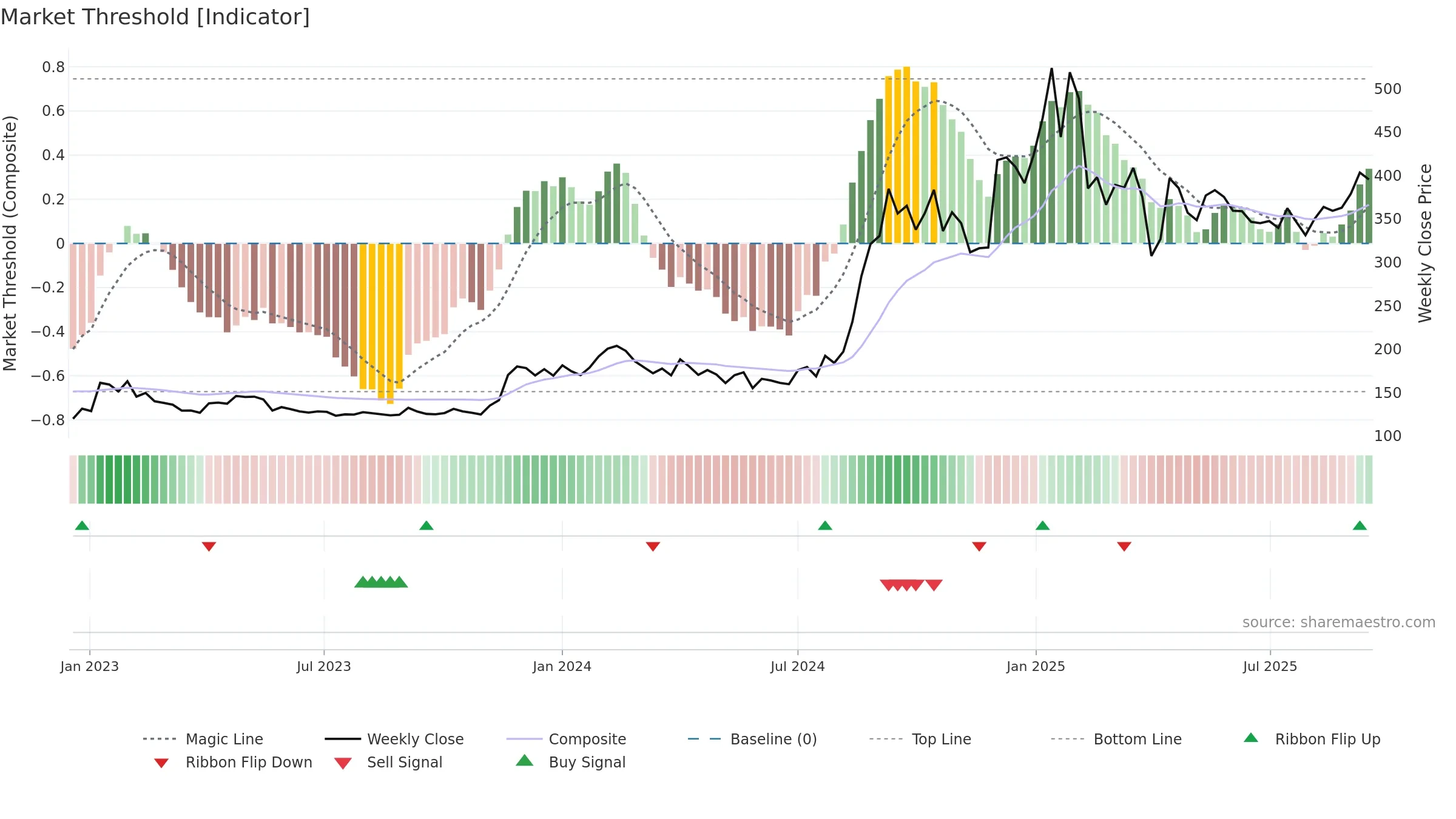
Task: Click the last light green ribbon segment at far right
Action: tap(1369, 479)
